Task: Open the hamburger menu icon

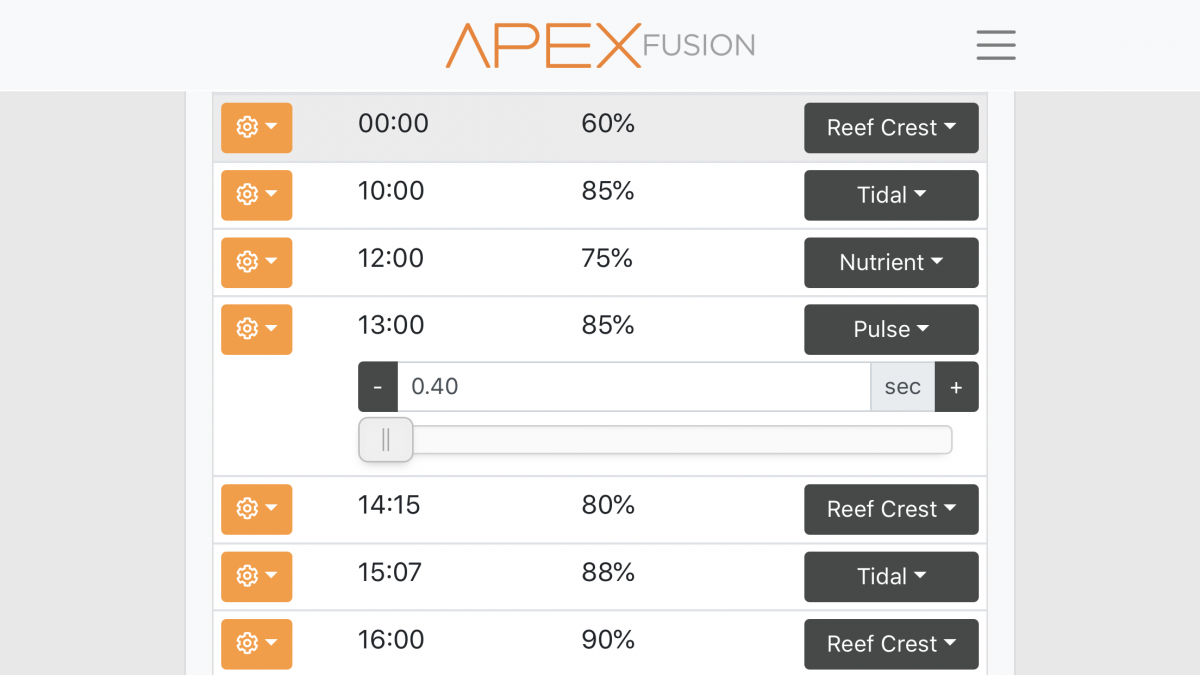Action: point(995,45)
